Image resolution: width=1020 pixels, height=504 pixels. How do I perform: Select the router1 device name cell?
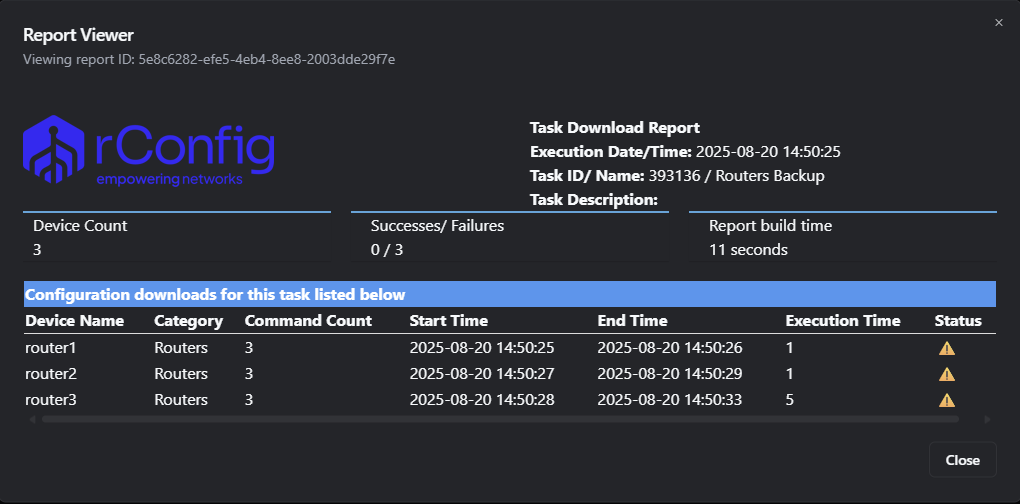point(50,348)
